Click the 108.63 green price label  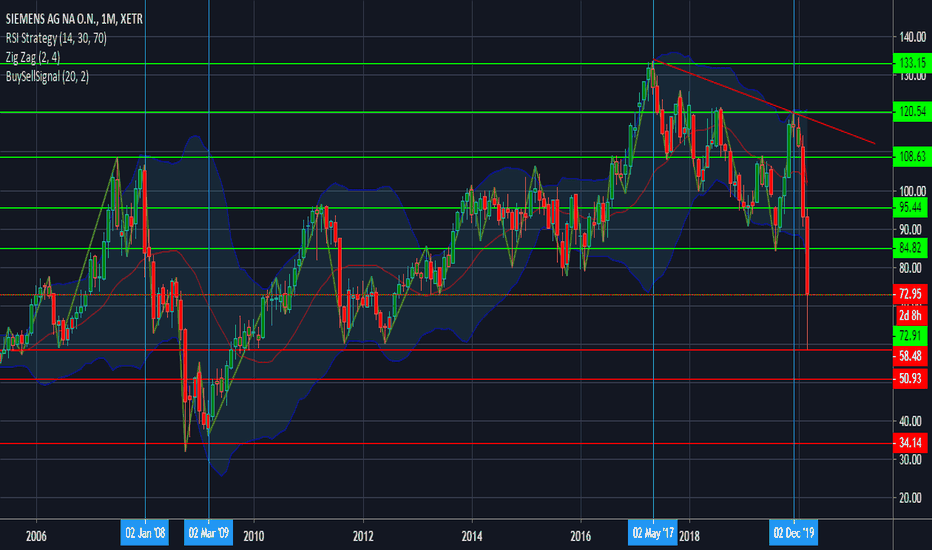tap(912, 156)
